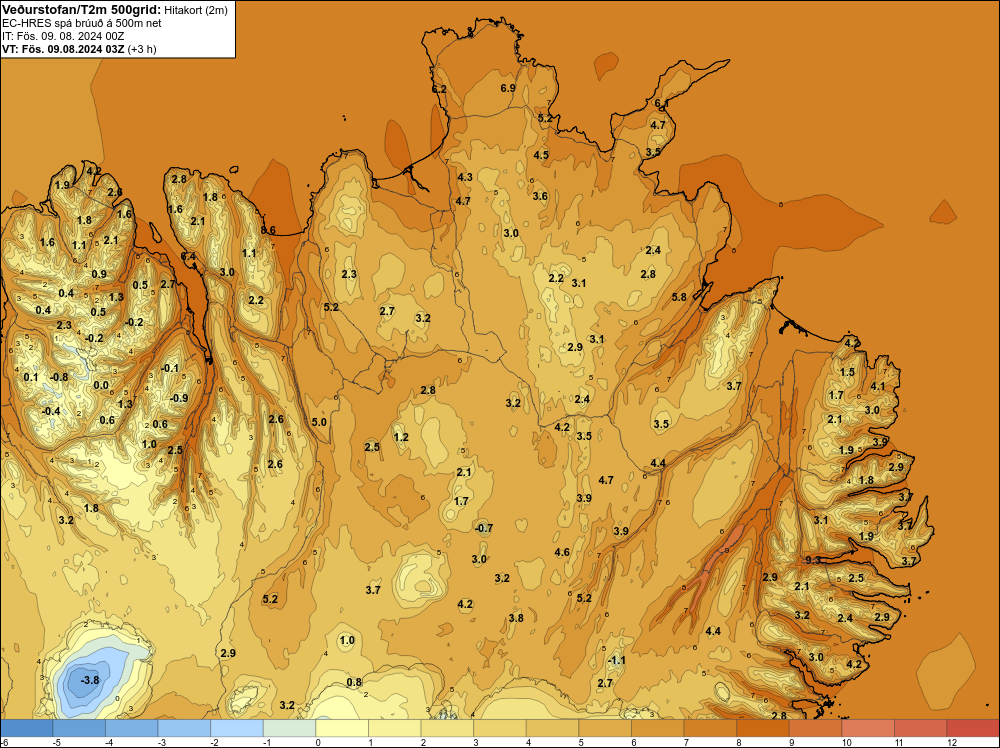
Task: Click the -0.8 temperature label
Action: (x=59, y=377)
